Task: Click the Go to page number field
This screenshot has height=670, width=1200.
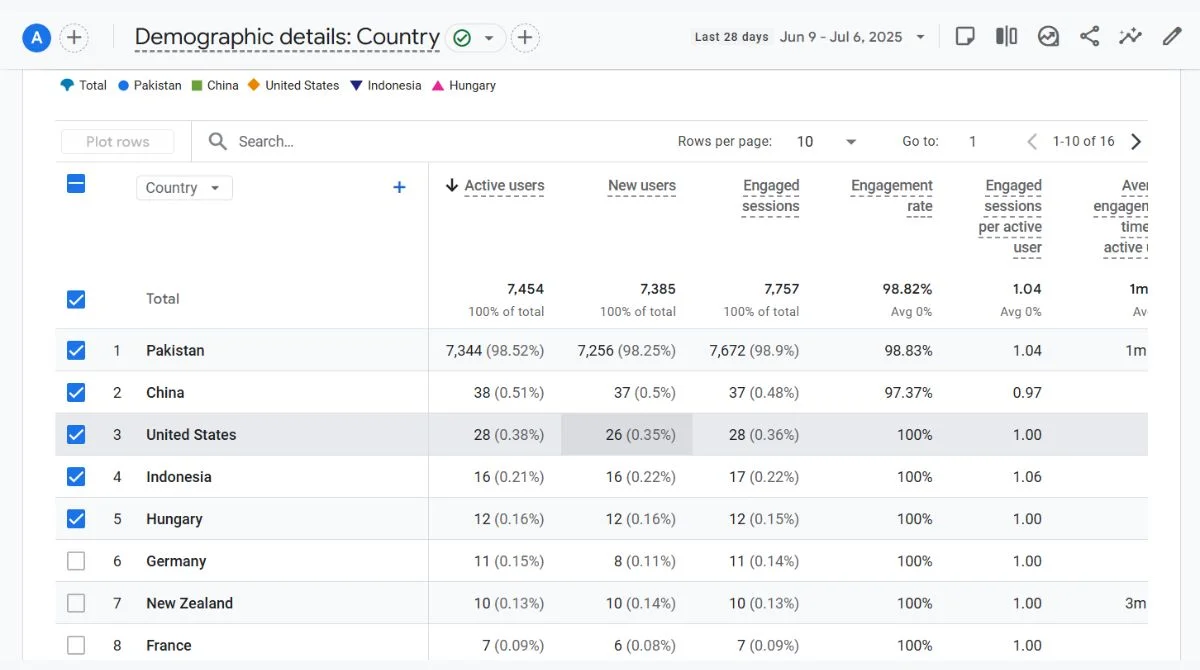Action: click(972, 142)
